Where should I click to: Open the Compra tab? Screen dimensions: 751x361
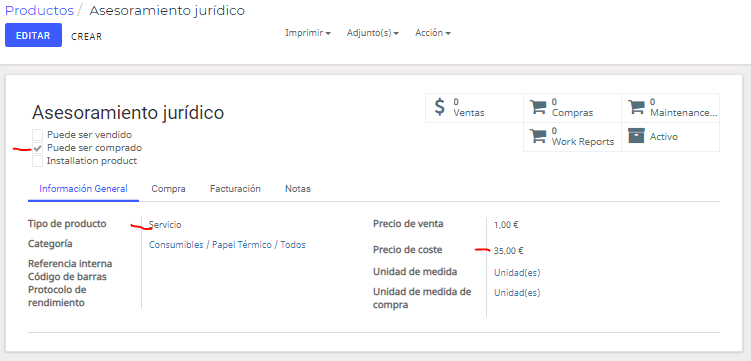(x=169, y=189)
